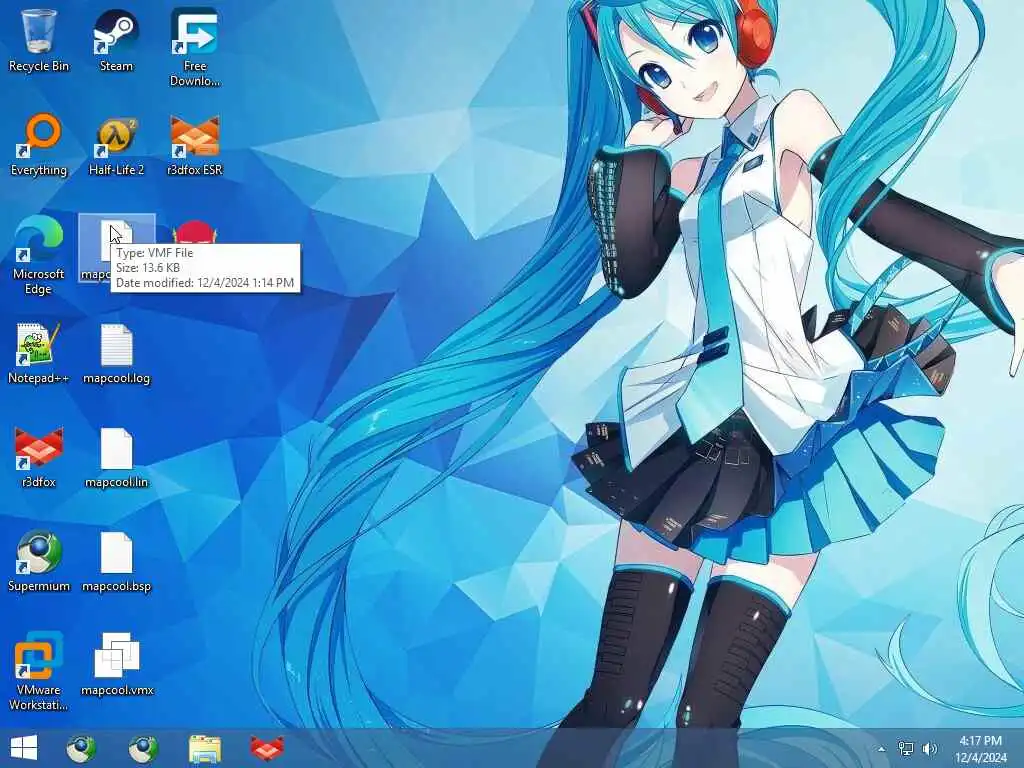Select the mapcool.lin file
Viewport: 1024px width, 768px height.
[x=116, y=457]
